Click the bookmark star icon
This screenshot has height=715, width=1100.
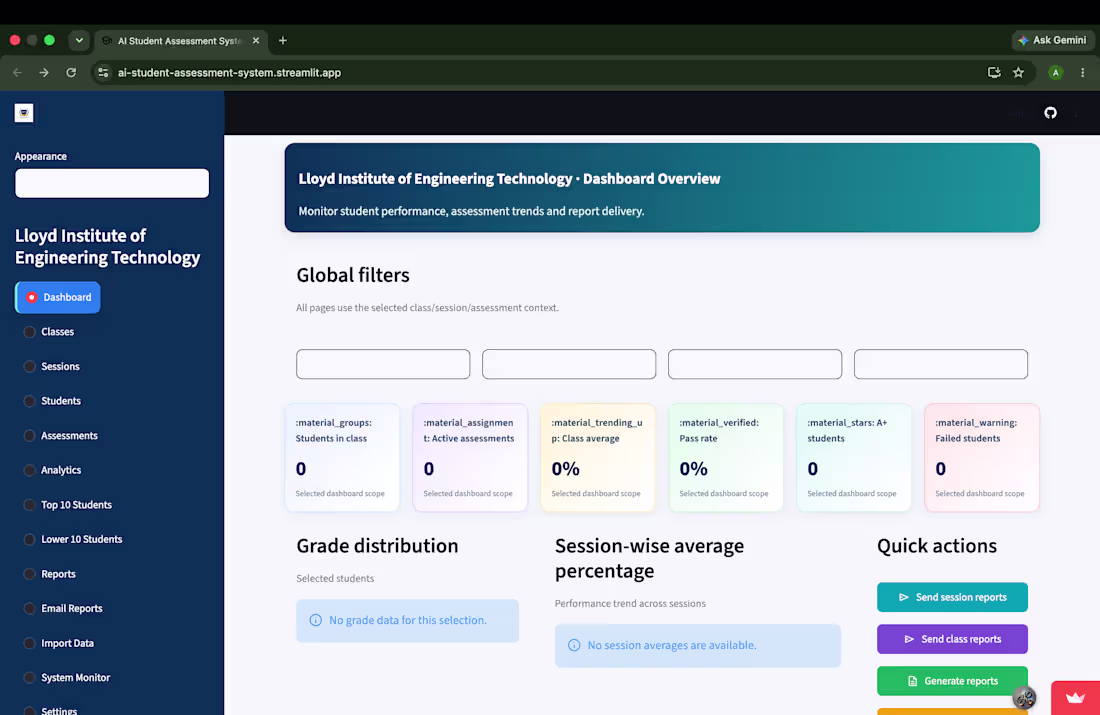click(1019, 72)
